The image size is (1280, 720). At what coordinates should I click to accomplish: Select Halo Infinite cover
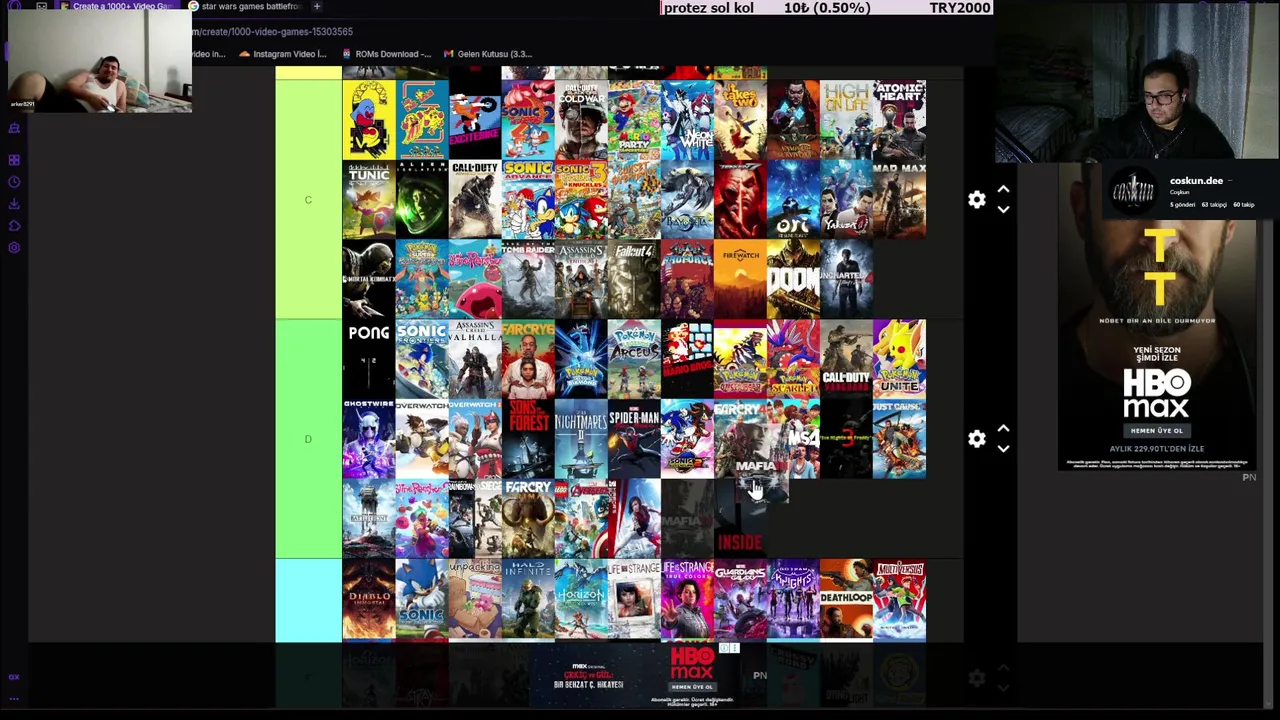528,600
